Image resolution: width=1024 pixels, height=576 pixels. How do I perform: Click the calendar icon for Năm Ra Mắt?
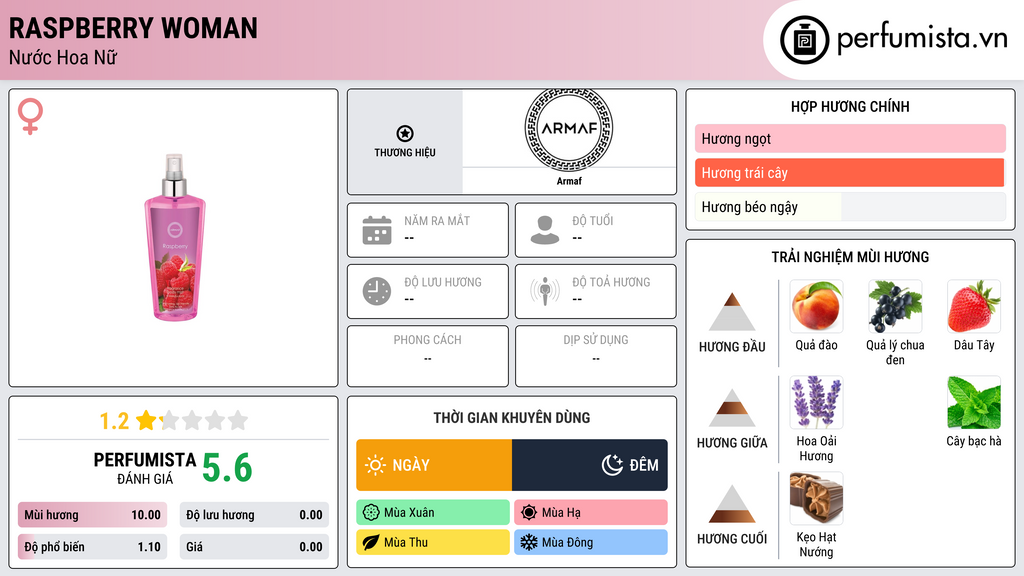tap(376, 230)
